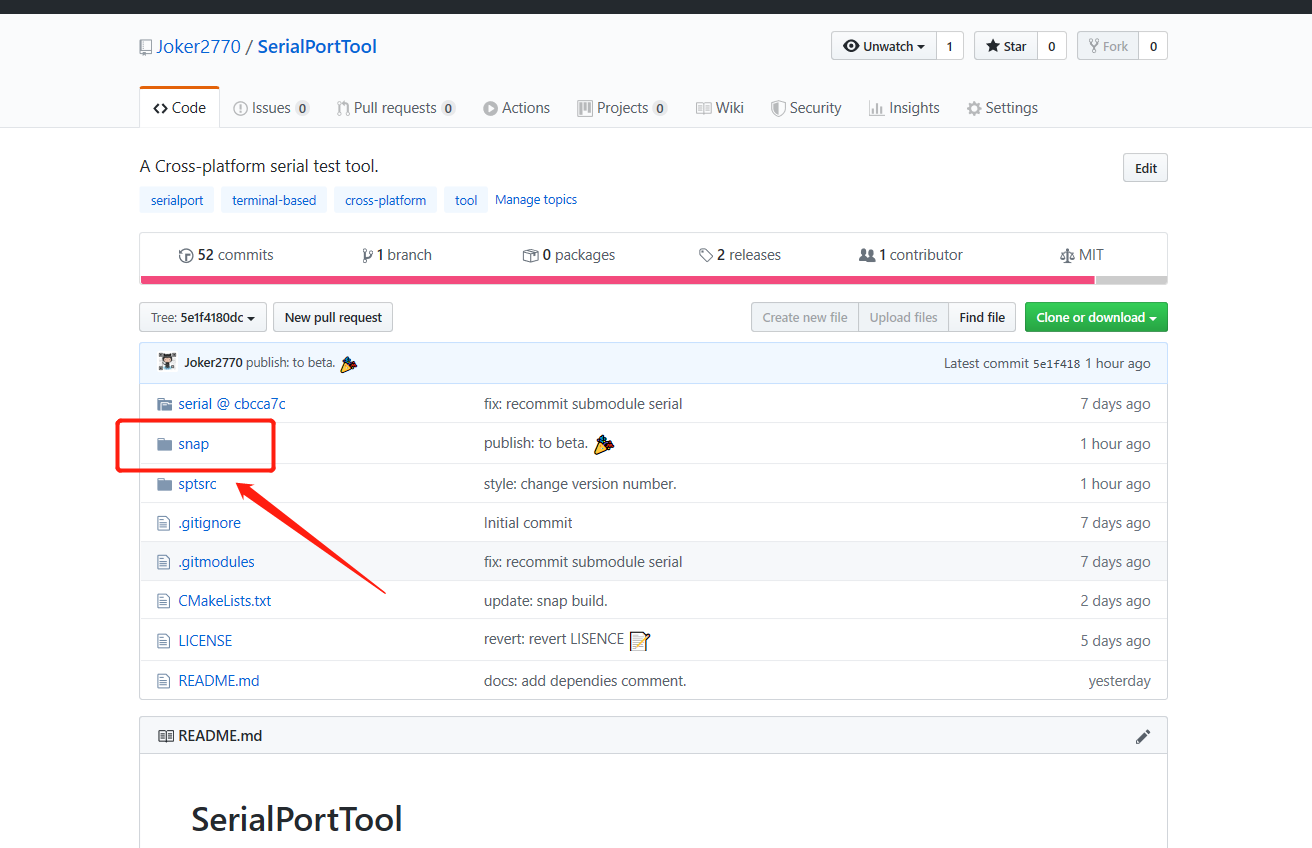Open the serial @ cbcca7c submodule
The width and height of the screenshot is (1312, 848).
coord(232,404)
